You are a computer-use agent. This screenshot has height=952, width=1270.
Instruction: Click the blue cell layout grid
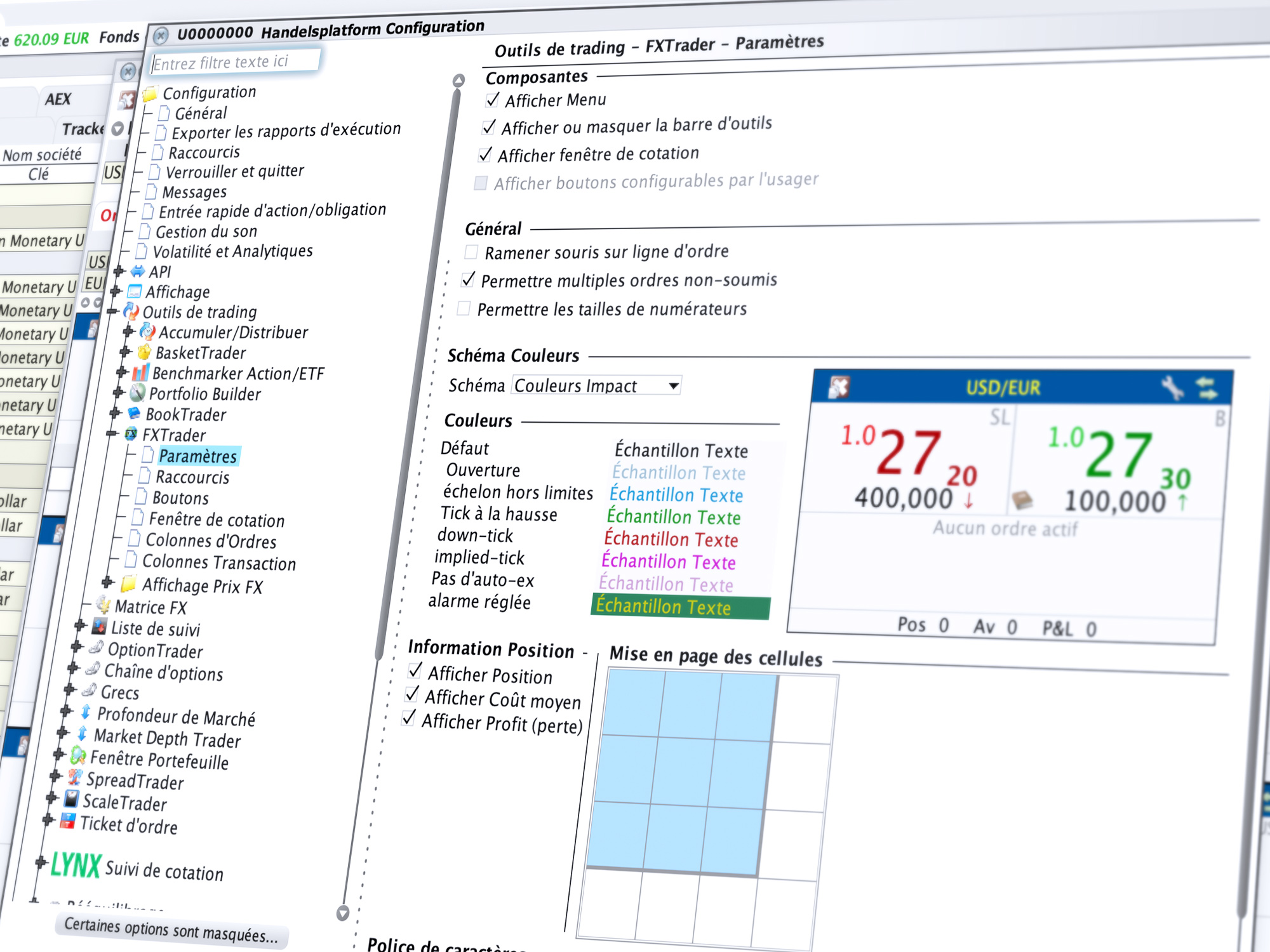click(x=682, y=773)
